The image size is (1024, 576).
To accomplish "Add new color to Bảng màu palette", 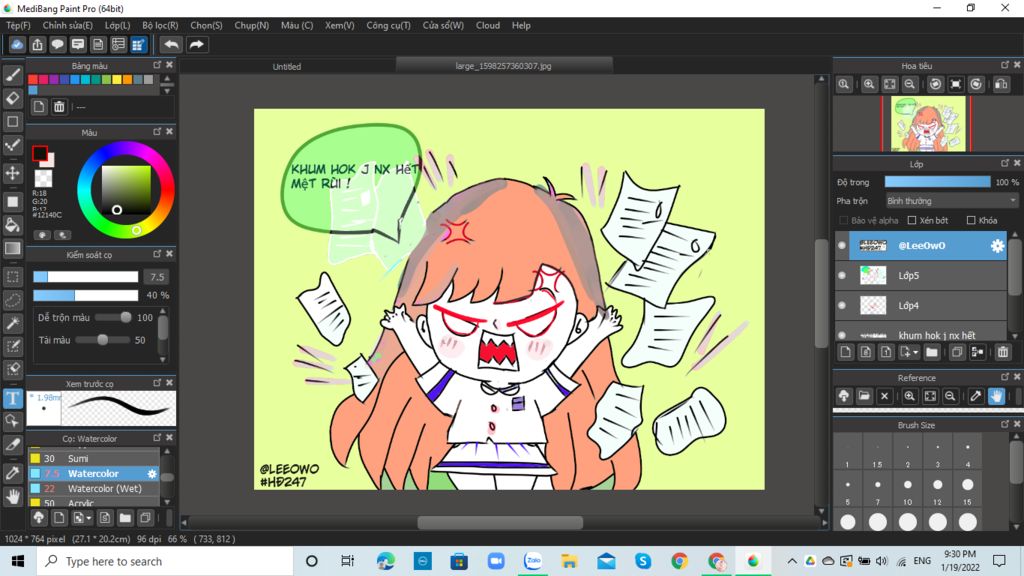I will coord(39,106).
